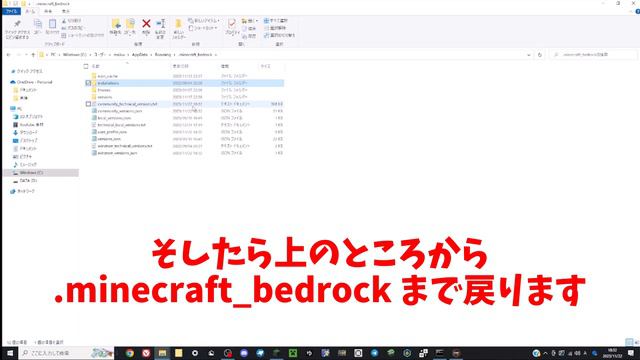This screenshot has height=360, width=640.
Task: Copy path of selected item
Action: [x=64, y=28]
